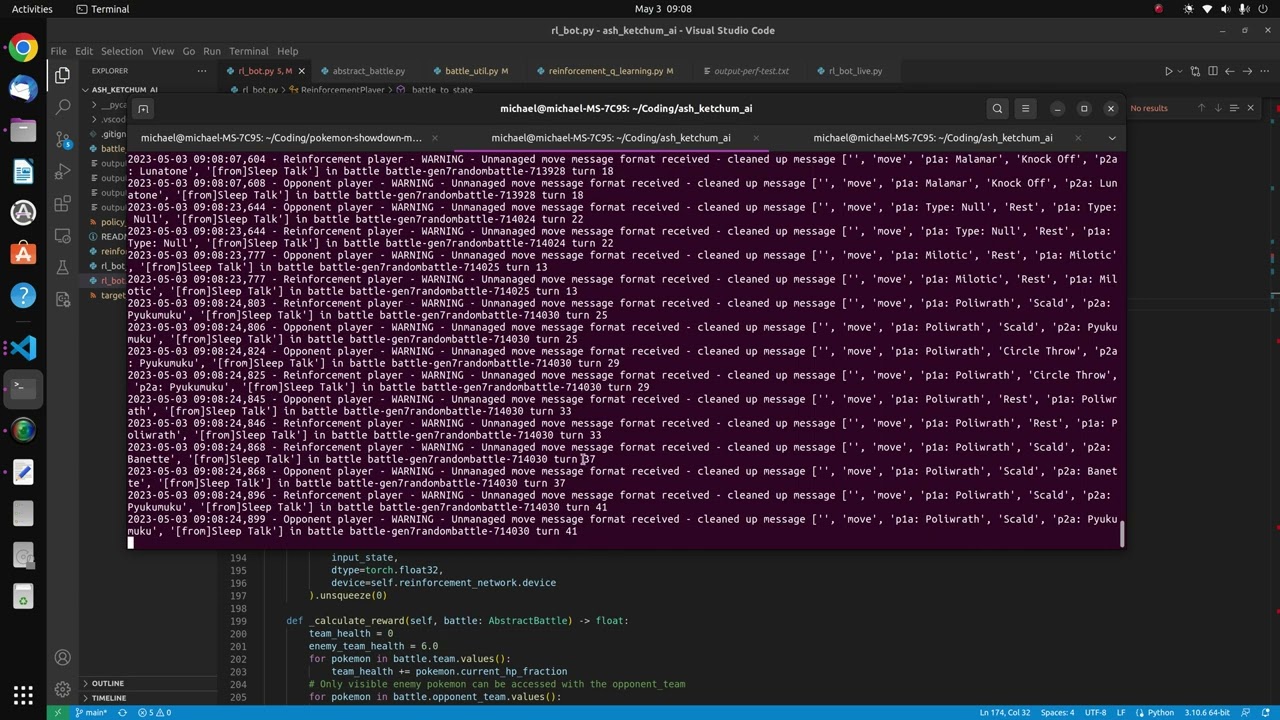Open Activities overview

point(32,9)
